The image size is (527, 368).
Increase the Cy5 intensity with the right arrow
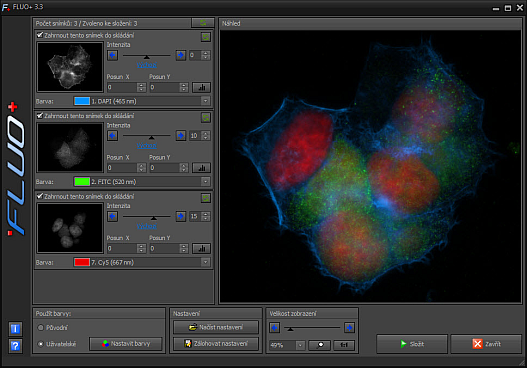(x=181, y=216)
